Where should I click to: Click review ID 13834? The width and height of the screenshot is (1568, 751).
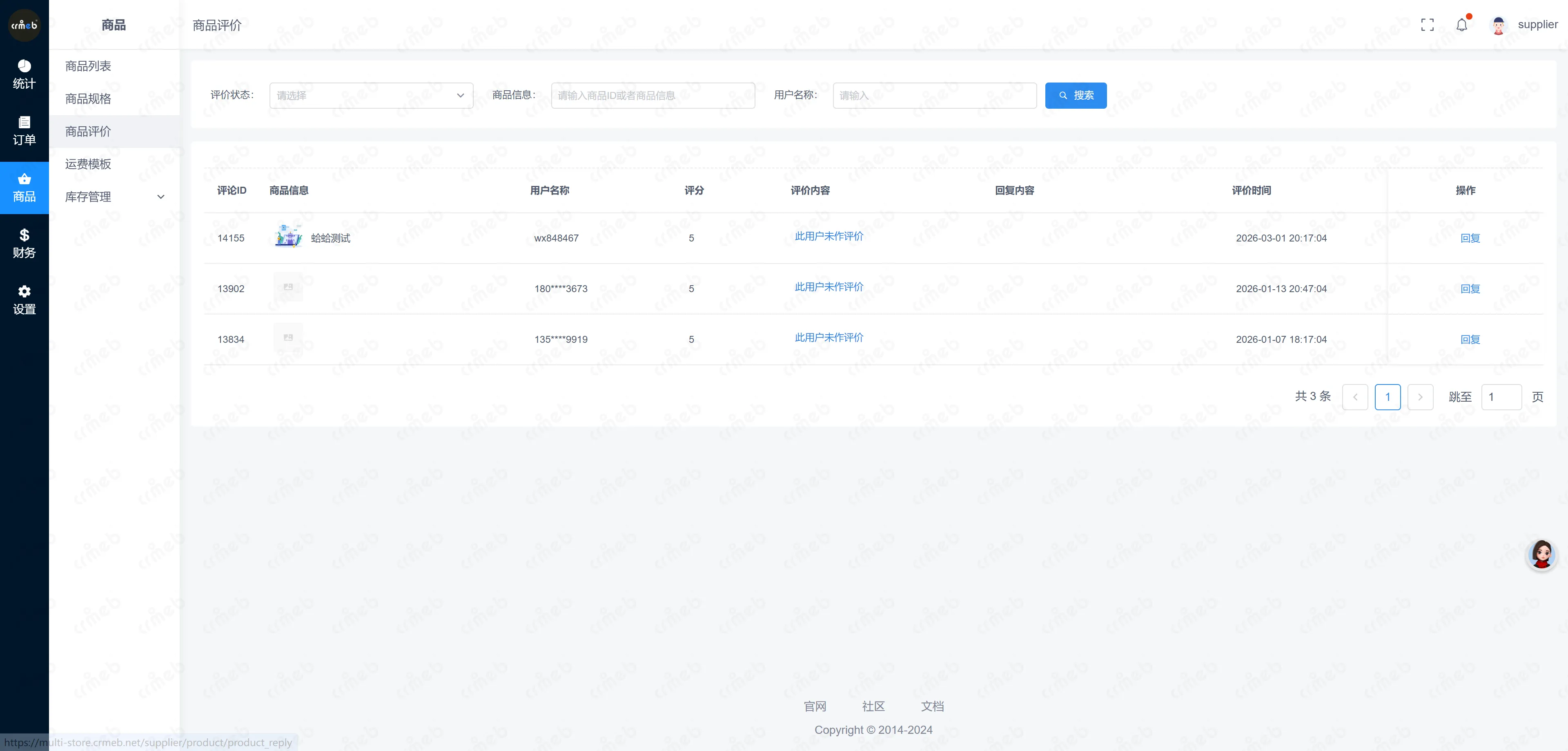point(231,339)
